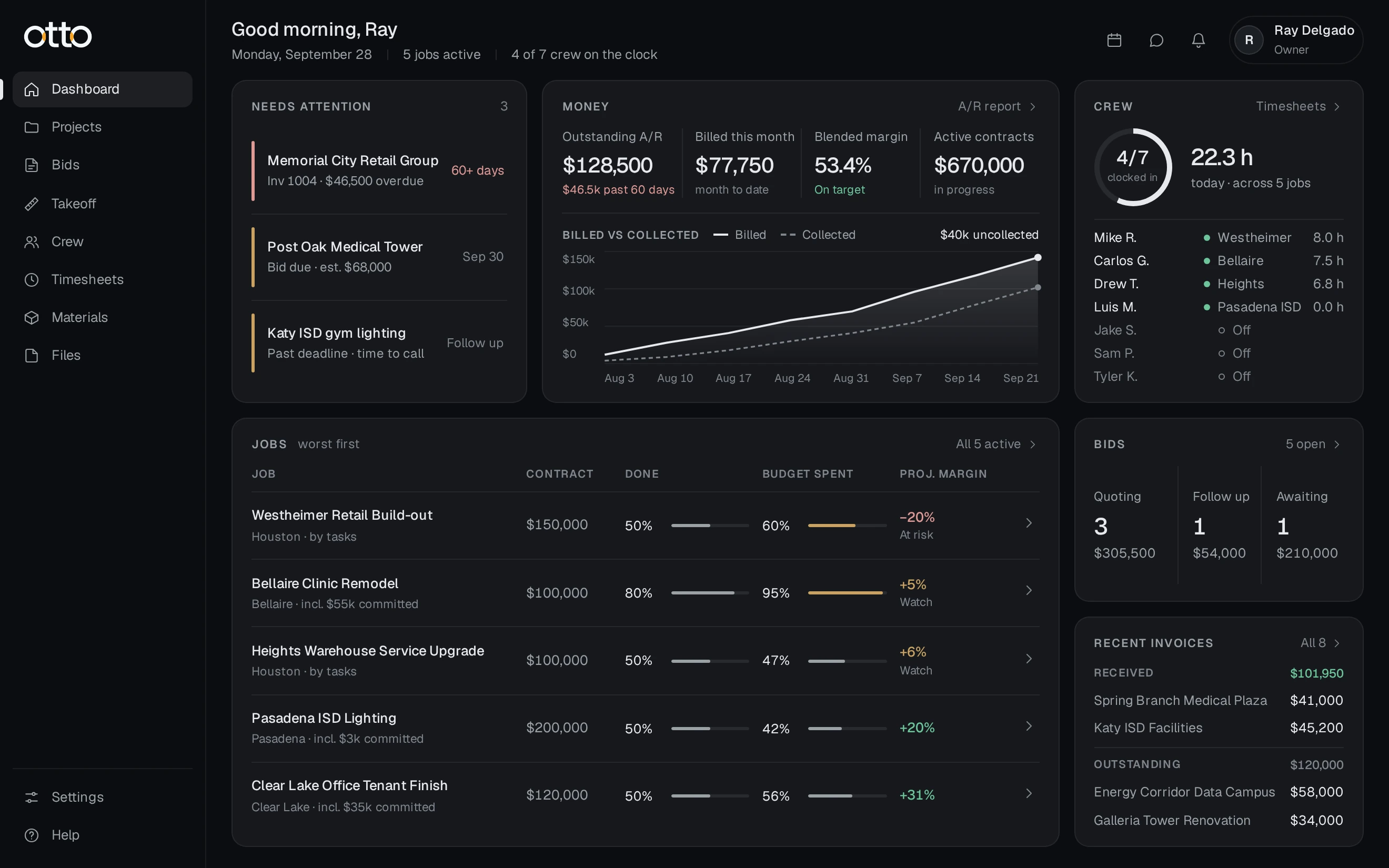The image size is (1389, 868).
Task: Click the Materials box icon
Action: coord(32,317)
